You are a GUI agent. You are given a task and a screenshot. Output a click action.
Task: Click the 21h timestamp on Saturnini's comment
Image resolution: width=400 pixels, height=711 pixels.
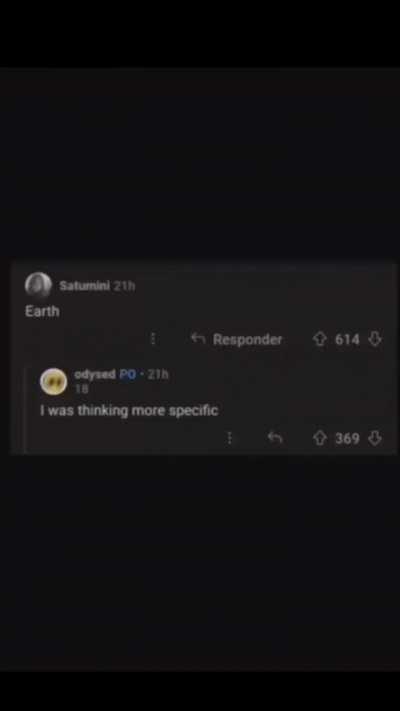click(124, 286)
